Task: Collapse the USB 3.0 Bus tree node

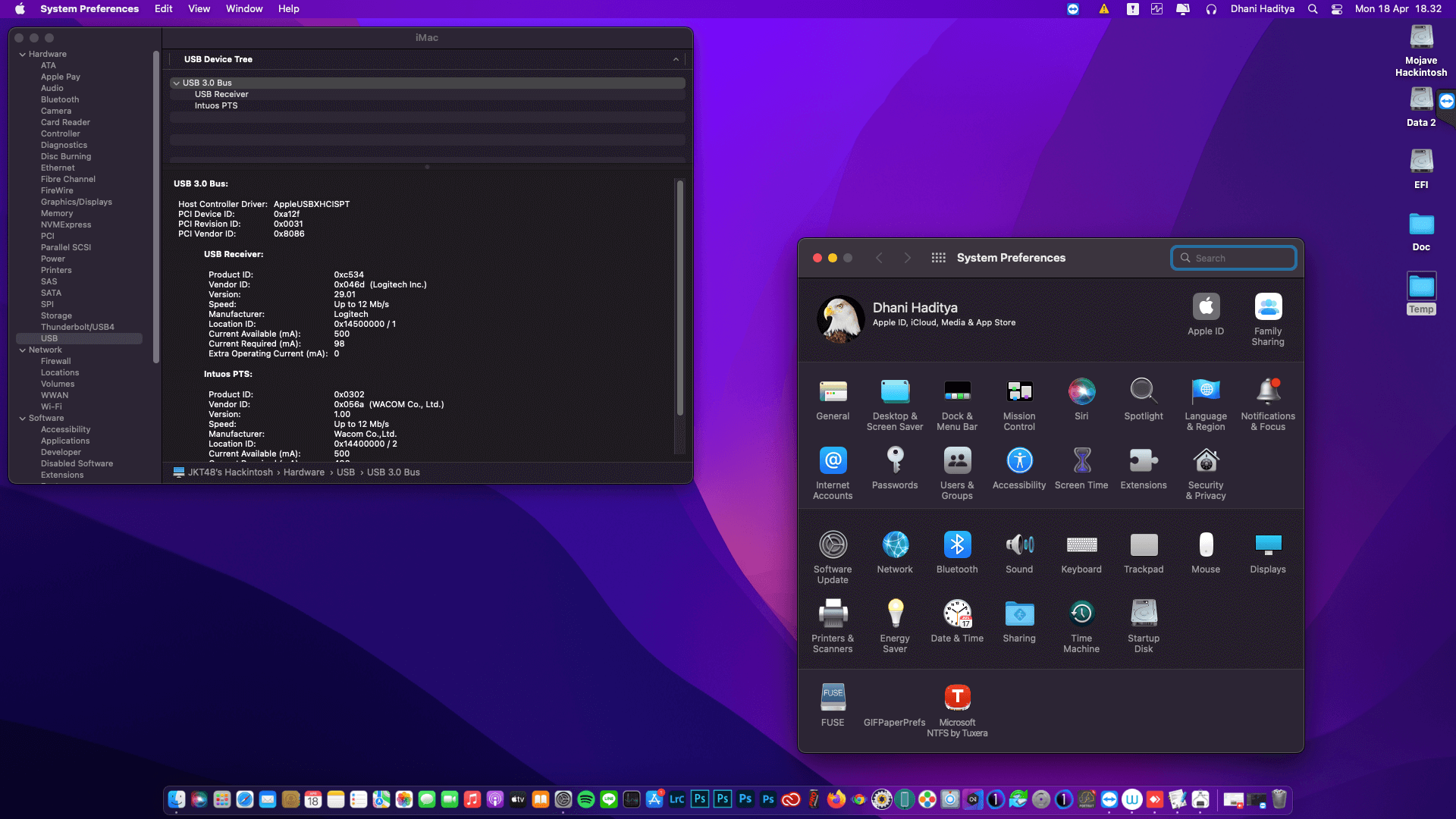Action: coord(176,83)
